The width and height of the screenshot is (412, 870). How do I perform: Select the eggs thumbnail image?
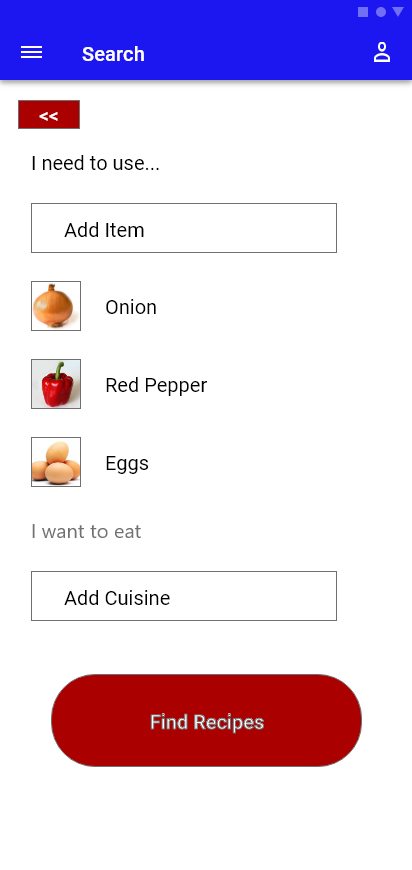[56, 462]
